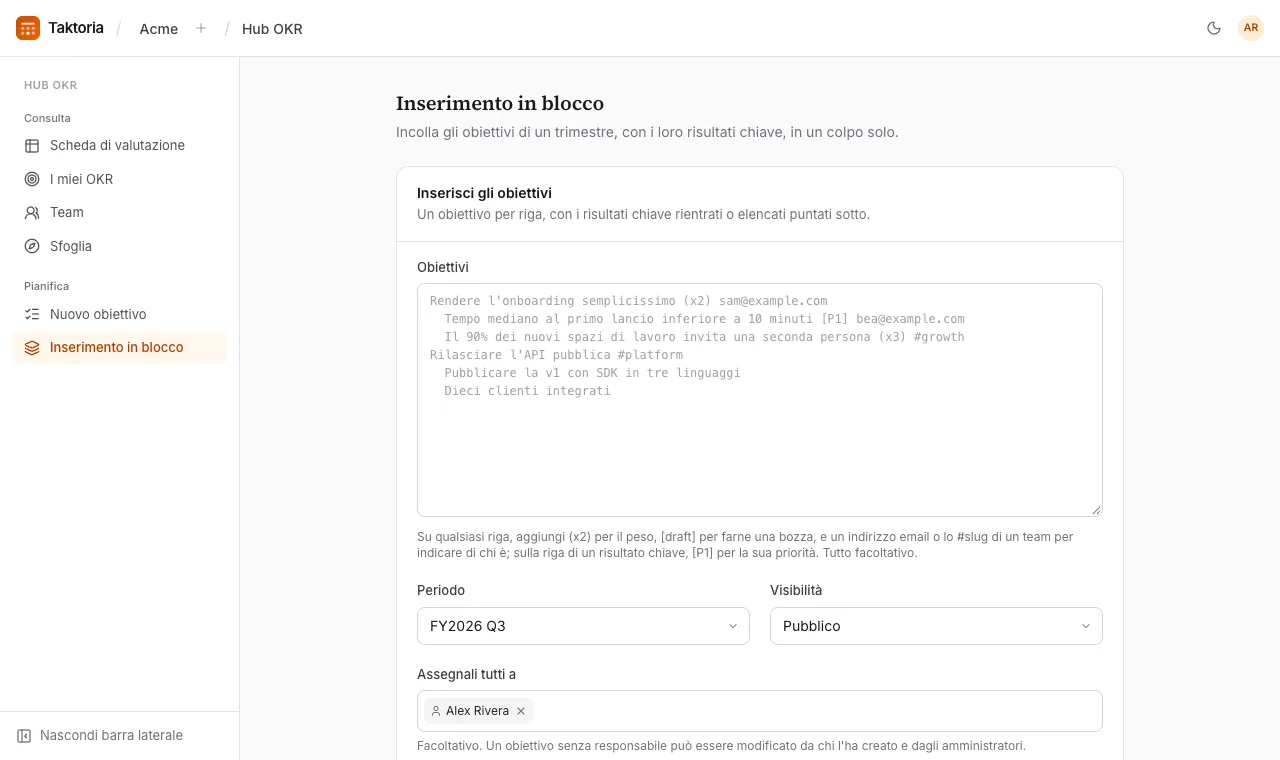Click the Obiettivi text area
The width and height of the screenshot is (1280, 760).
[760, 400]
